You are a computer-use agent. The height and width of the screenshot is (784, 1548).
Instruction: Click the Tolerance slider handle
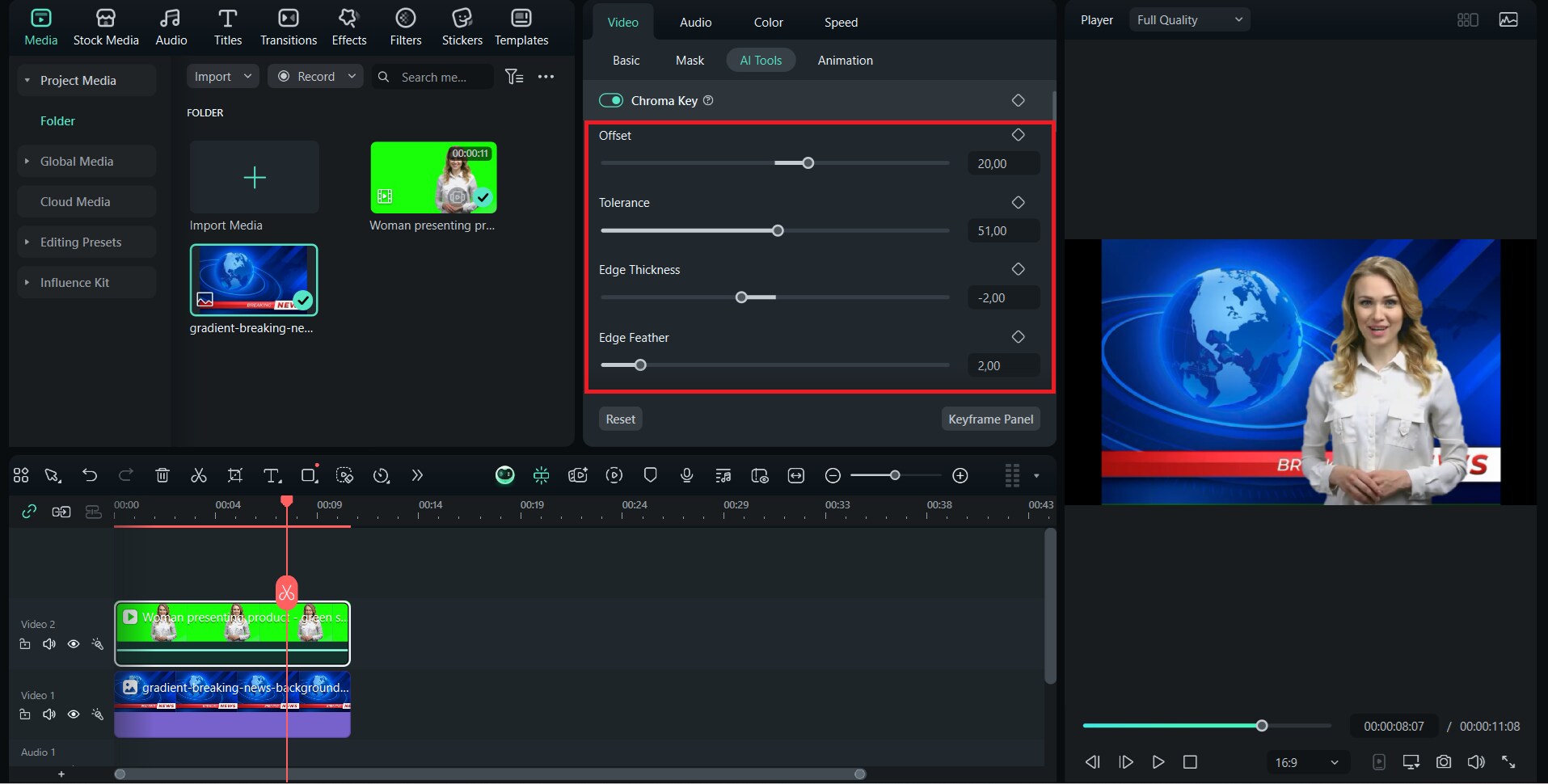[778, 230]
